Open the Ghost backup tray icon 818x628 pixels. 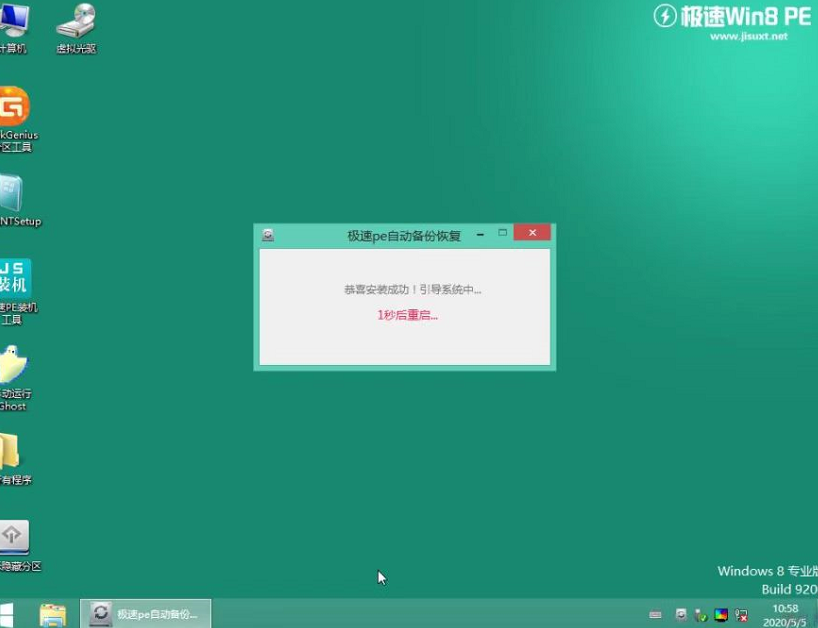point(682,613)
